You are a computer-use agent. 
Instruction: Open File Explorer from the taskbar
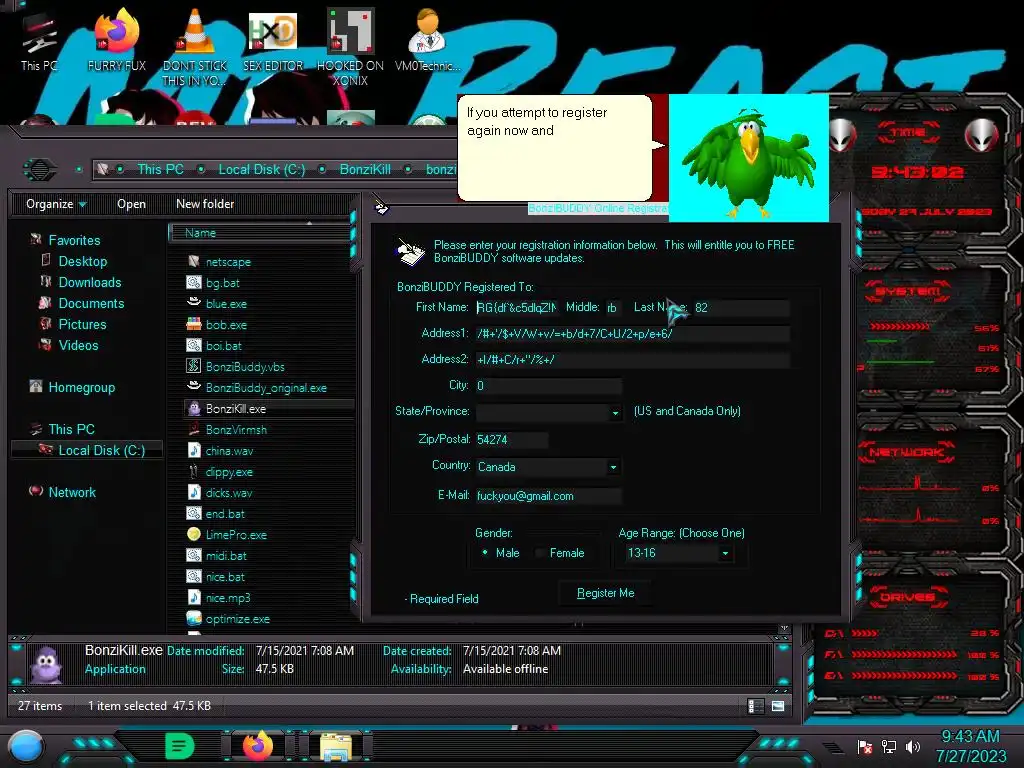336,747
